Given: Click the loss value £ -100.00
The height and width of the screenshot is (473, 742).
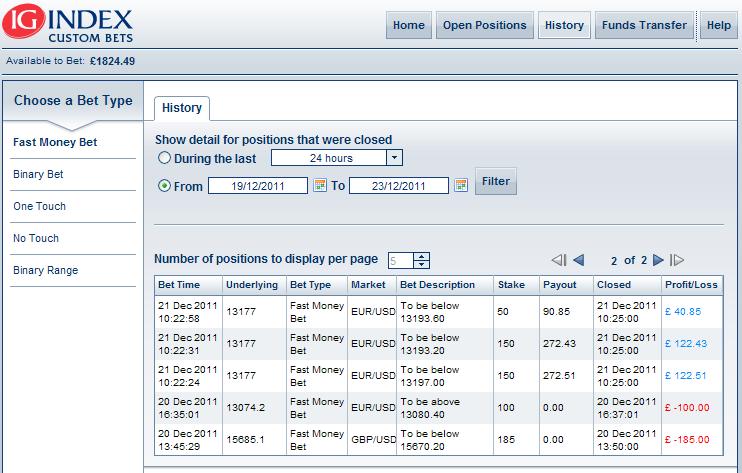Looking at the screenshot, I should point(687,408).
